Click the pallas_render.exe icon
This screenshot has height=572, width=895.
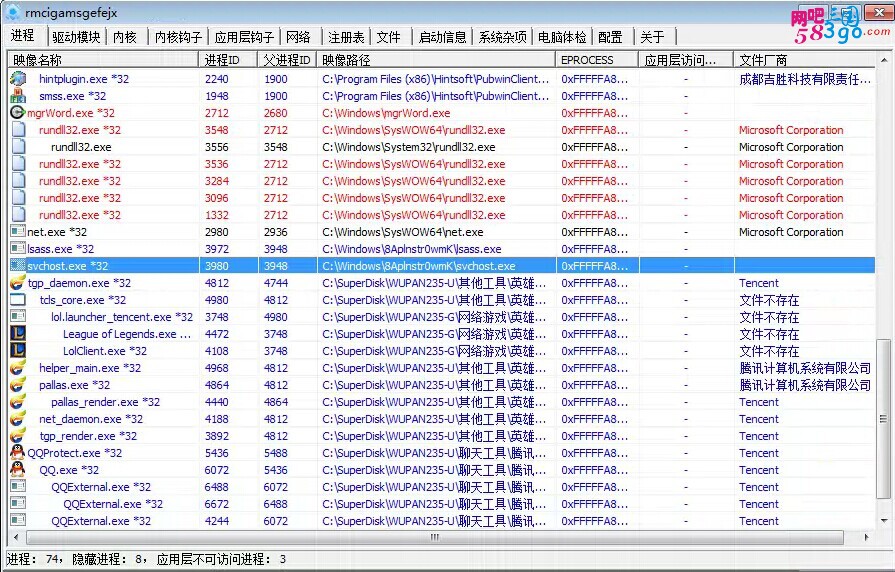coord(18,402)
